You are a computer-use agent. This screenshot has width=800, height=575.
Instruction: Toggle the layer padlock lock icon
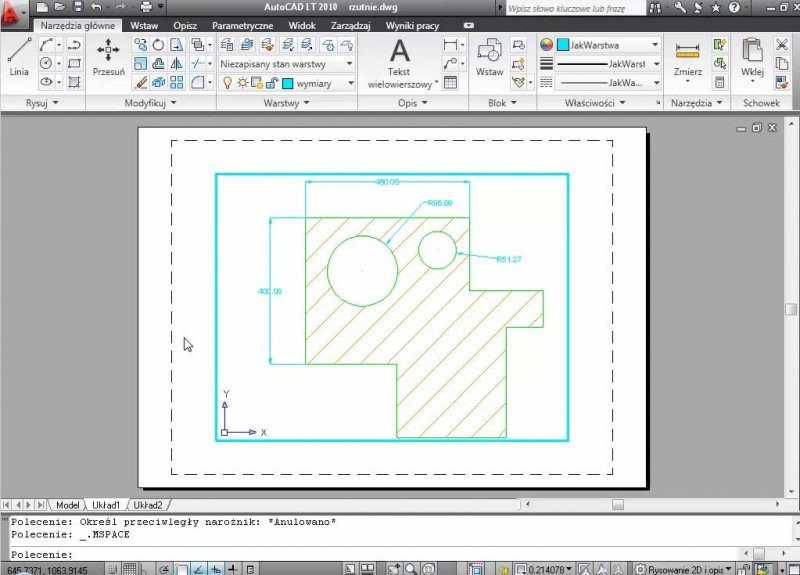pos(271,83)
